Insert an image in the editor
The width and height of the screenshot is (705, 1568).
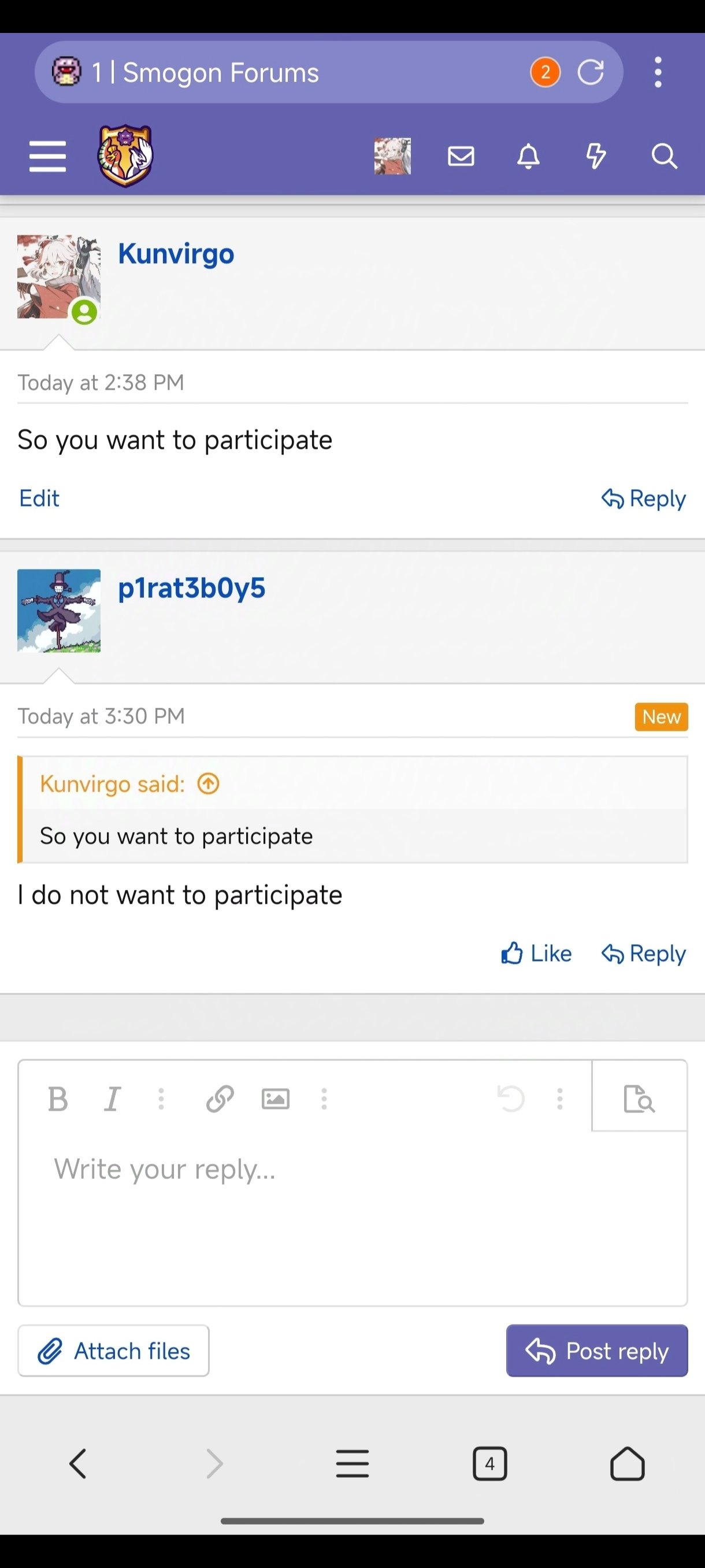[x=275, y=1099]
